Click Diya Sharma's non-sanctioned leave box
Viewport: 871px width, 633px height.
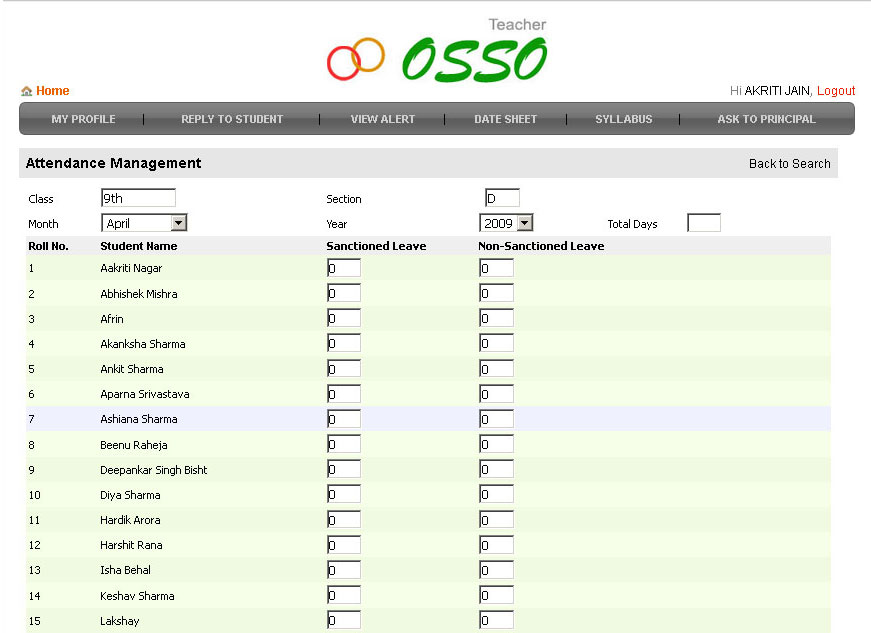(x=496, y=494)
